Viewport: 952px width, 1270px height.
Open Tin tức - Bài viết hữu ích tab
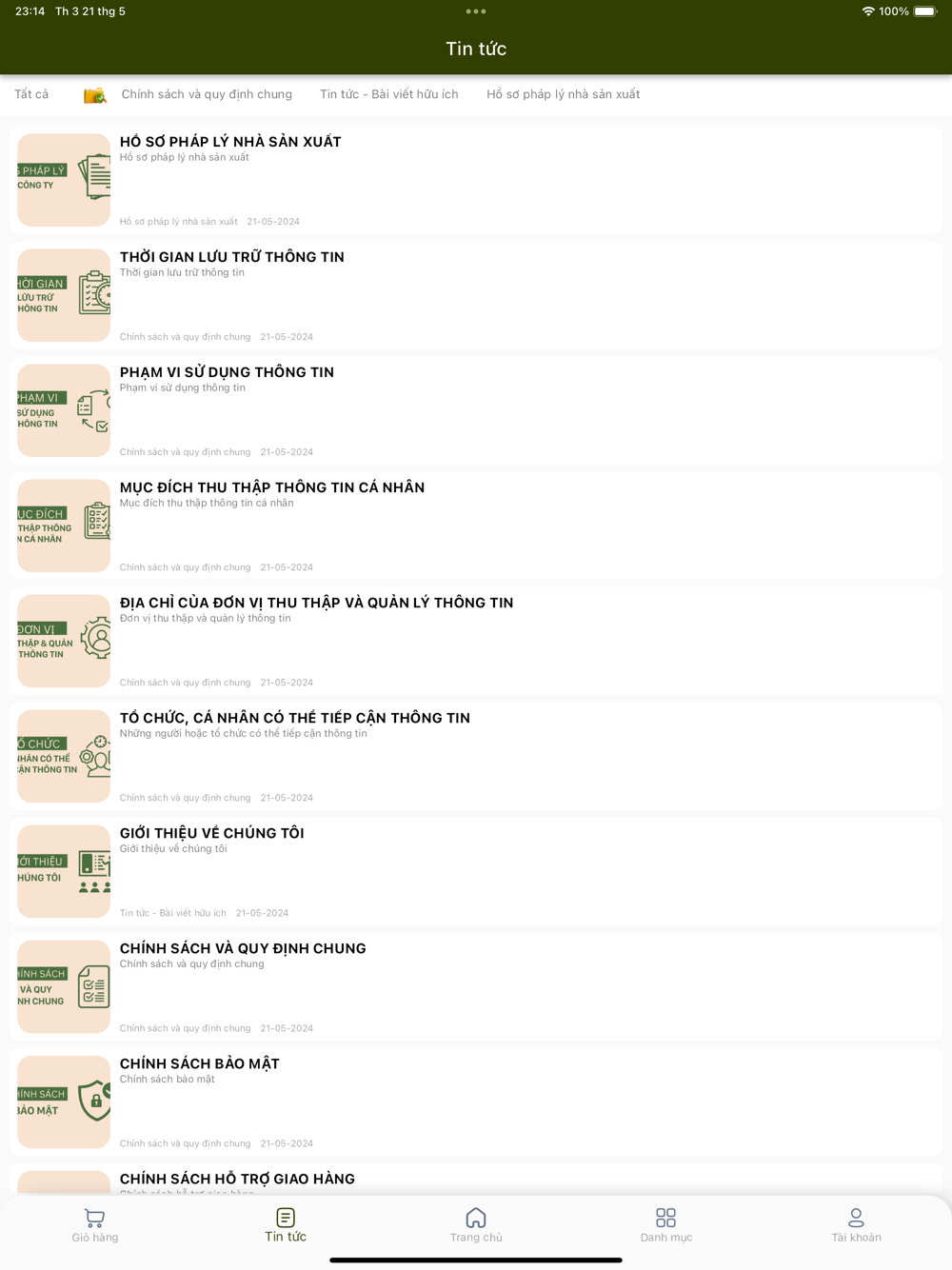click(x=388, y=94)
